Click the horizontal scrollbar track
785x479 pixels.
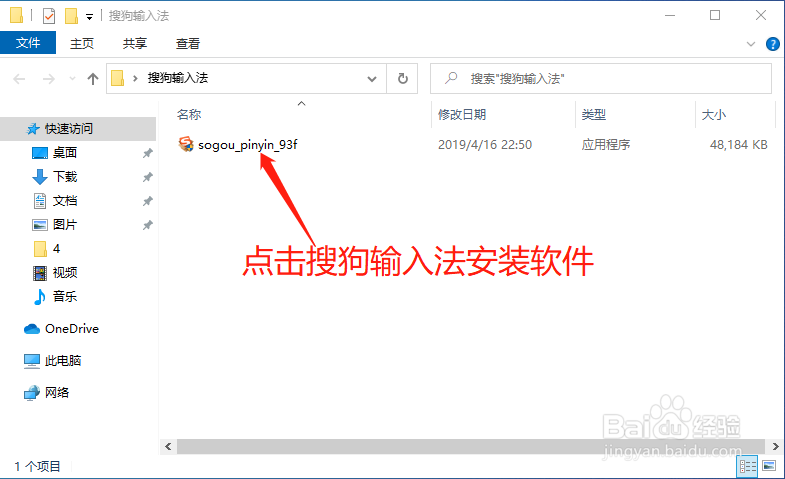470,446
